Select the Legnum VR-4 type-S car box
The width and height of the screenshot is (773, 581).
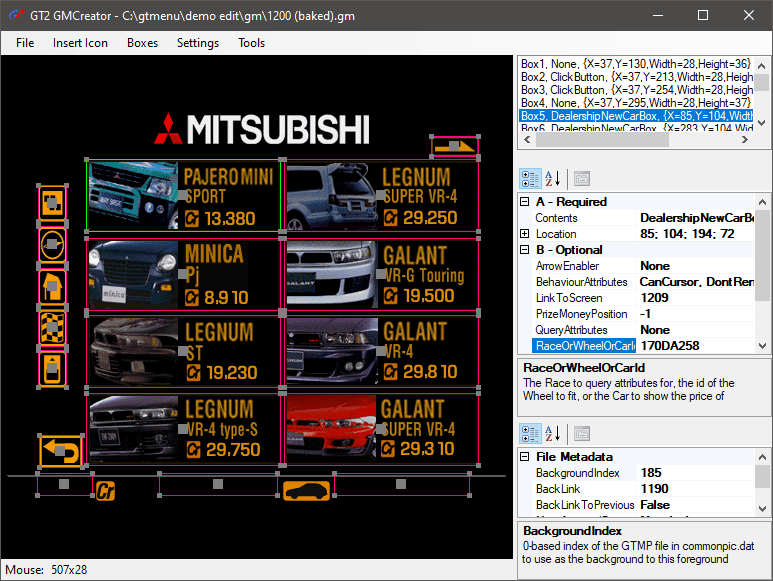(184, 429)
